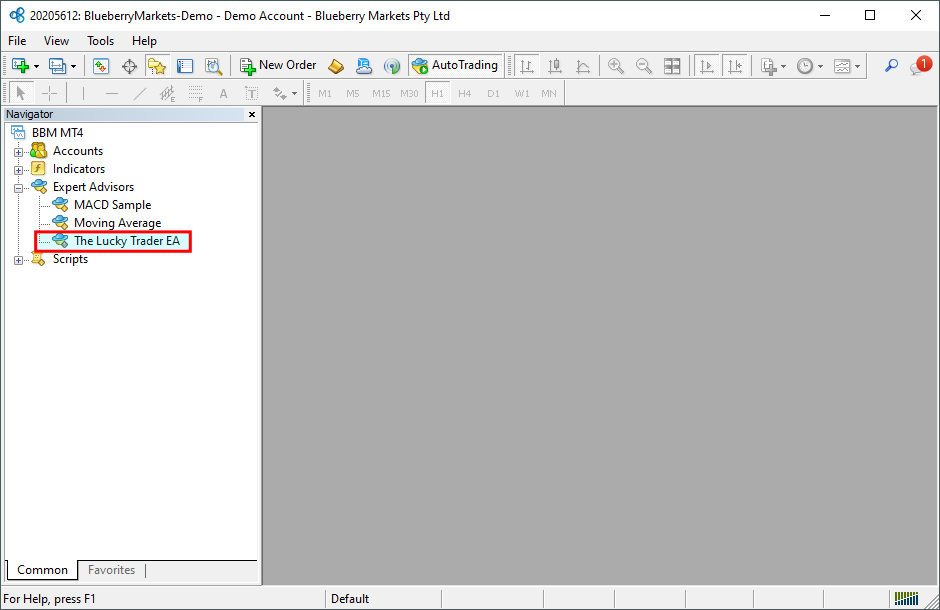This screenshot has height=610, width=940.
Task: Select the H4 timeframe
Action: (465, 93)
